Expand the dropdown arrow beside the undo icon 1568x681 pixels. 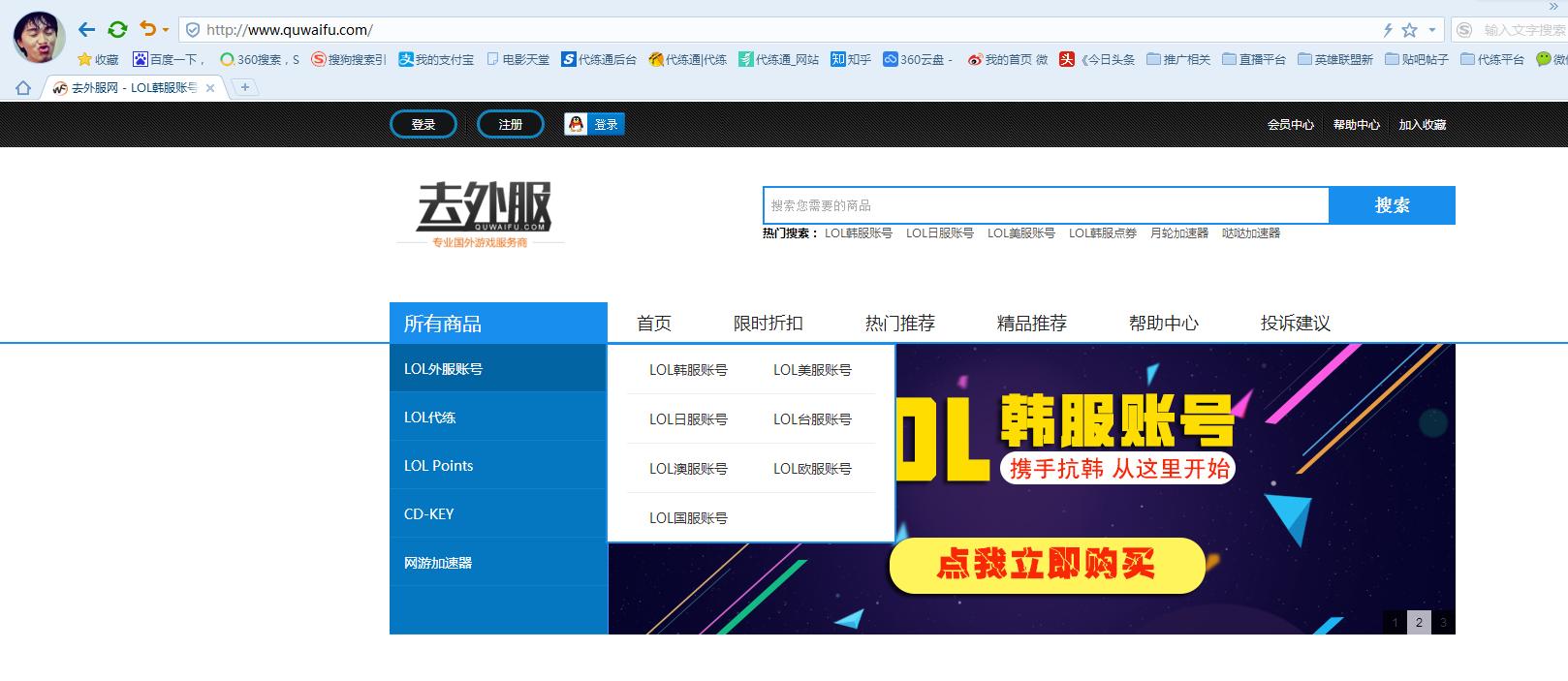tap(166, 30)
